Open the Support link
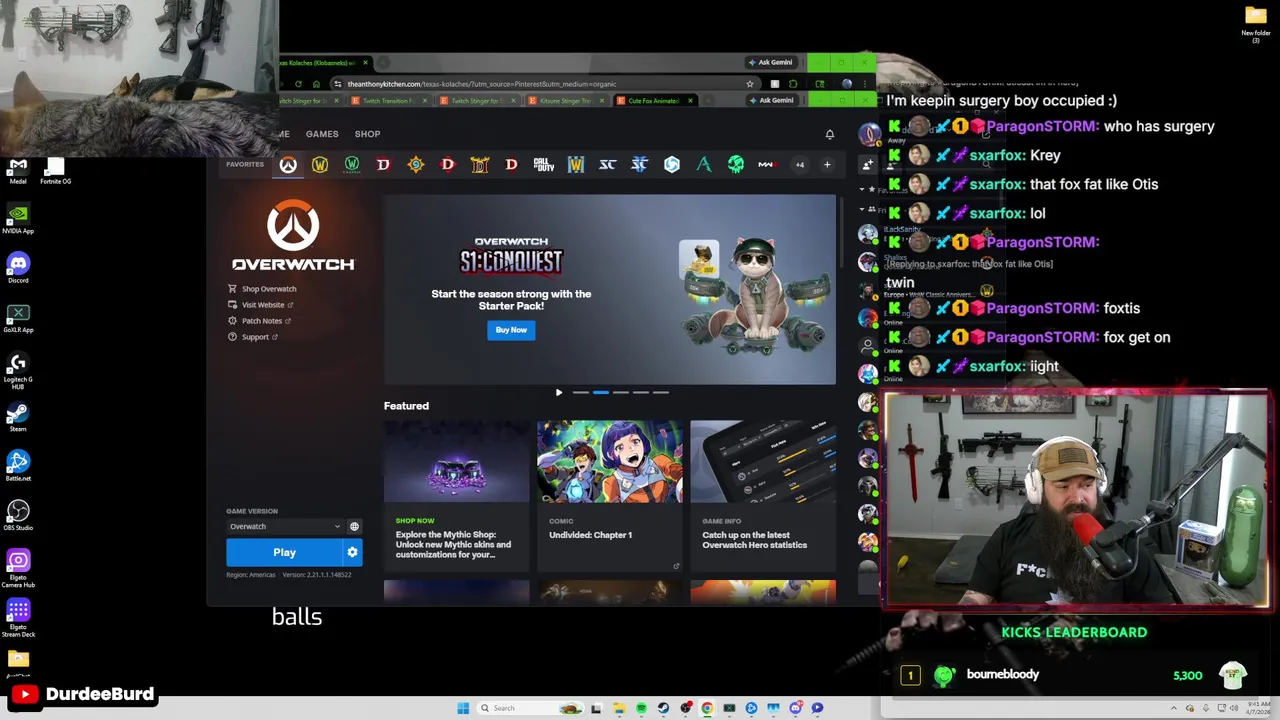 [x=253, y=337]
